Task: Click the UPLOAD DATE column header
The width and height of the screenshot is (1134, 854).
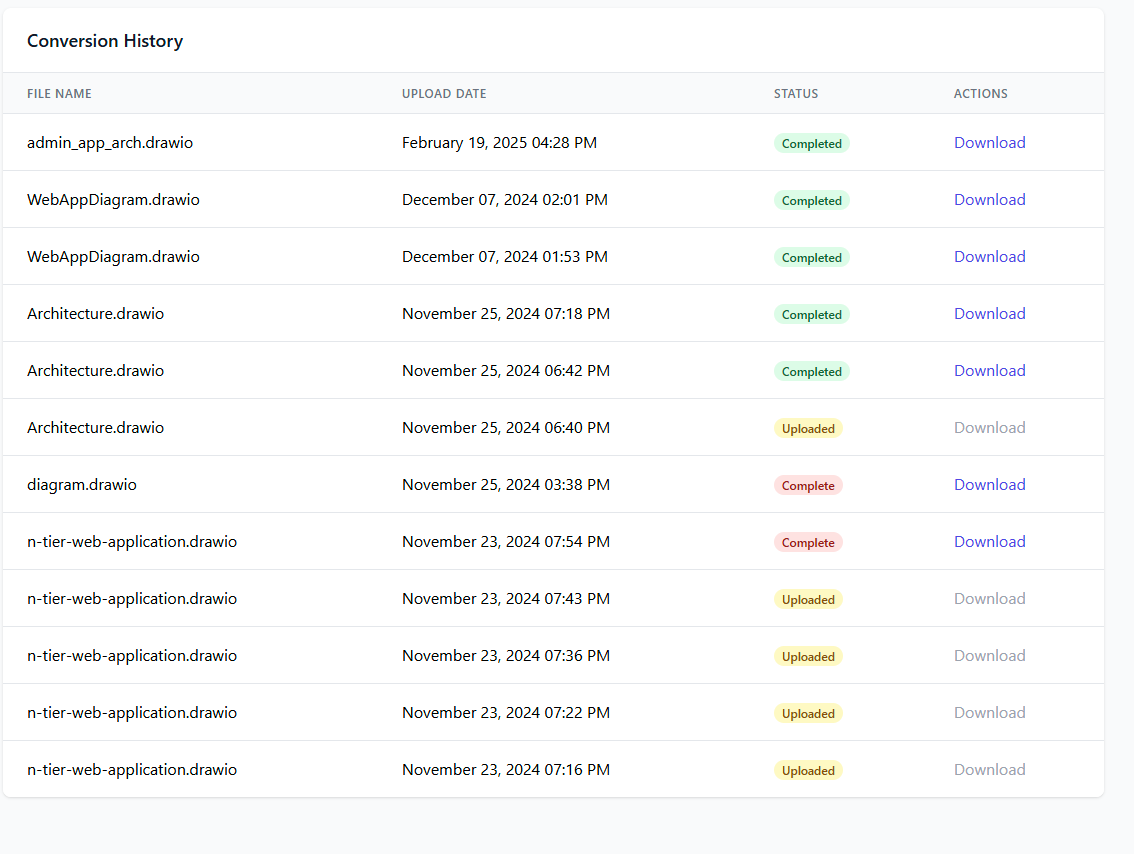Action: pyautogui.click(x=444, y=94)
